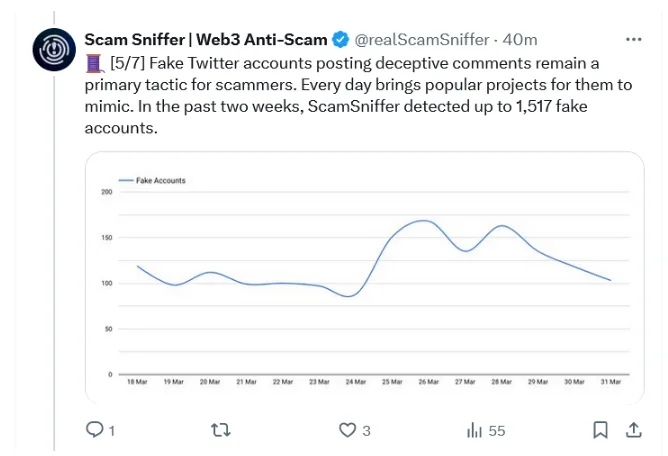Click the 24 Mar axis label
Screen dimensions: 668x456
(x=356, y=382)
